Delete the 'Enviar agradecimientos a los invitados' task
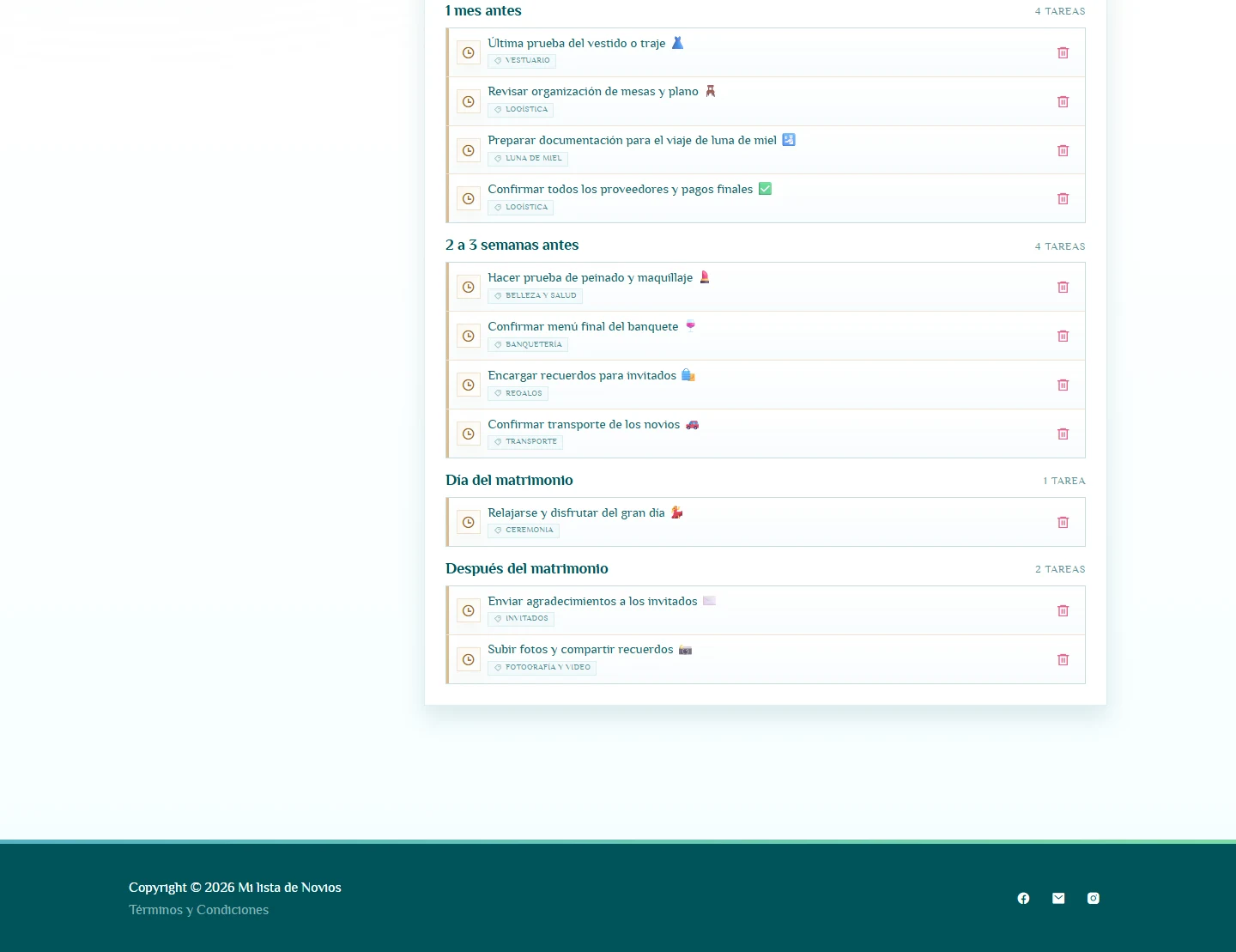Image resolution: width=1236 pixels, height=952 pixels. [x=1063, y=611]
